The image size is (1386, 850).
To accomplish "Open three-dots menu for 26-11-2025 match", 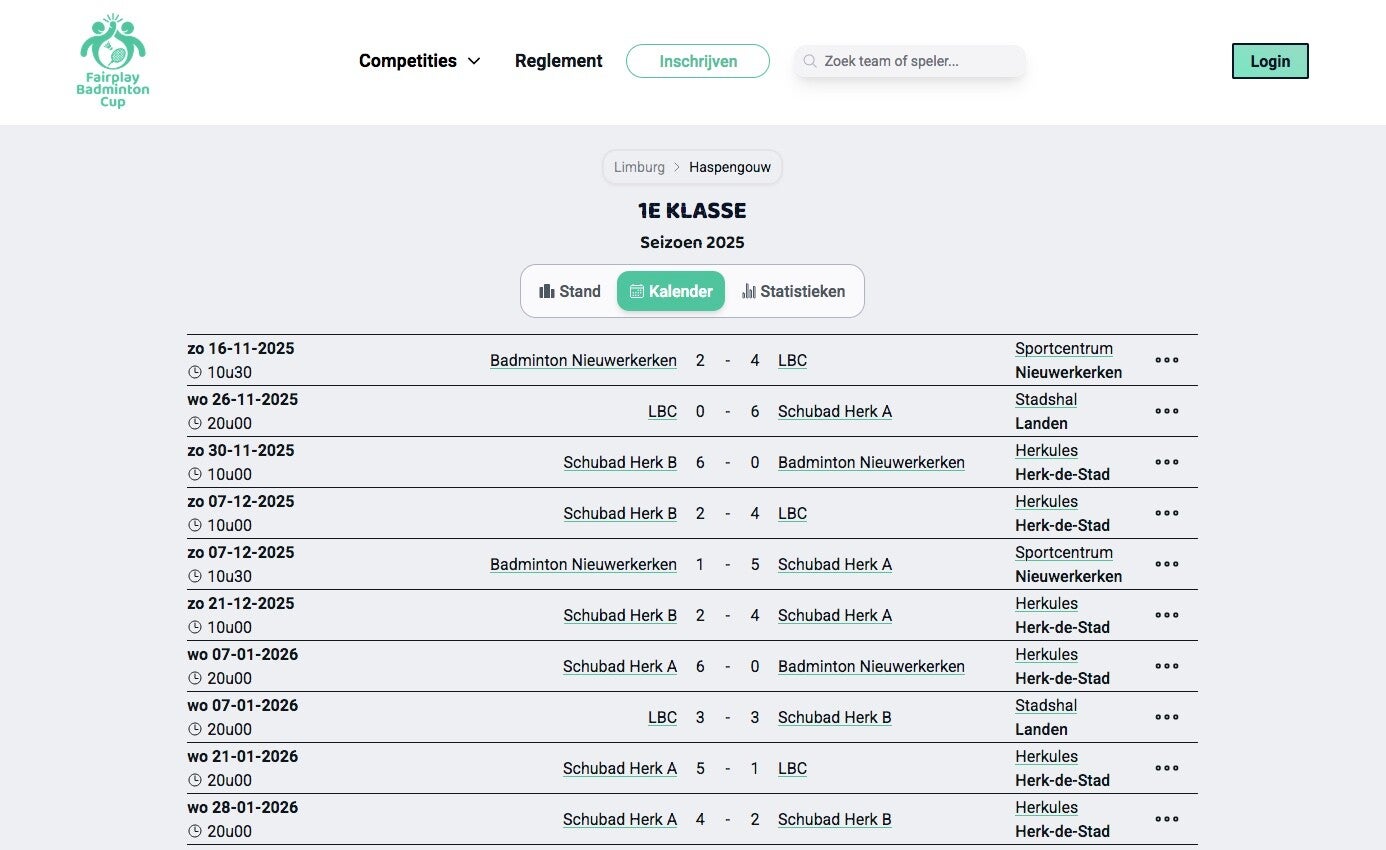I will [1166, 411].
